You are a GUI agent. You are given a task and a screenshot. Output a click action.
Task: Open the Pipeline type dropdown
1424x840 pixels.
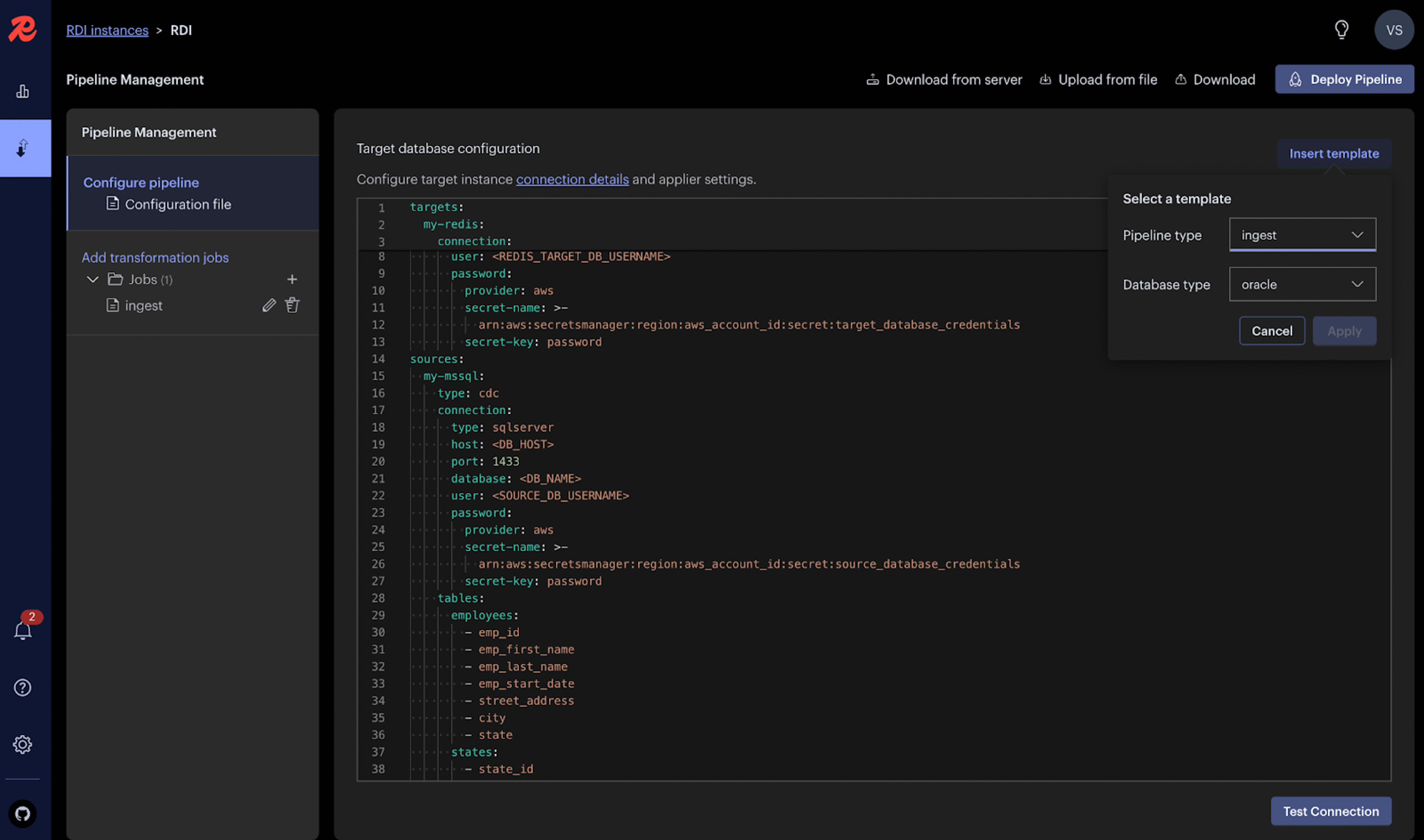pyautogui.click(x=1302, y=235)
